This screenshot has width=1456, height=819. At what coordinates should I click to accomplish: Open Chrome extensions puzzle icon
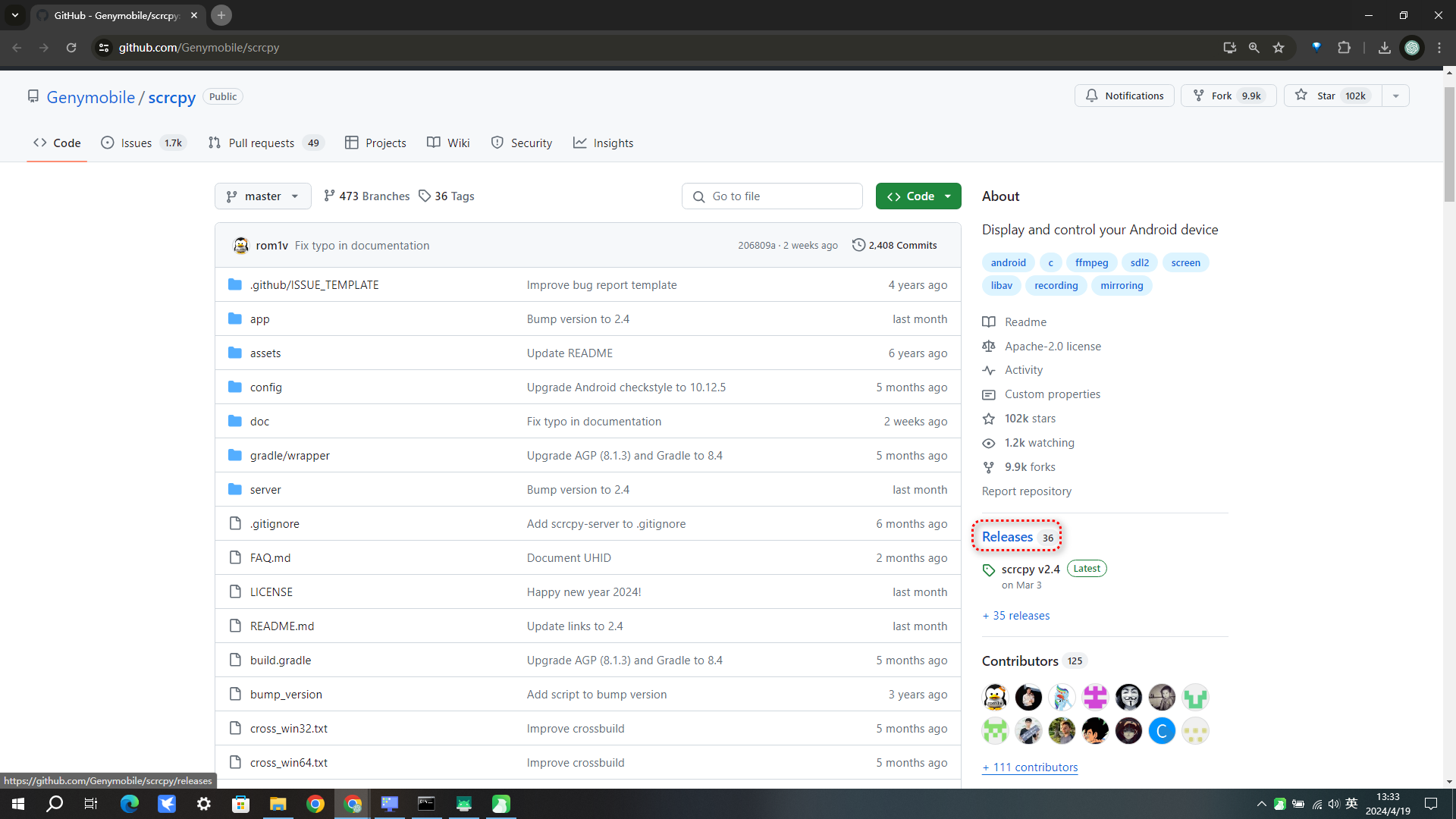point(1344,48)
